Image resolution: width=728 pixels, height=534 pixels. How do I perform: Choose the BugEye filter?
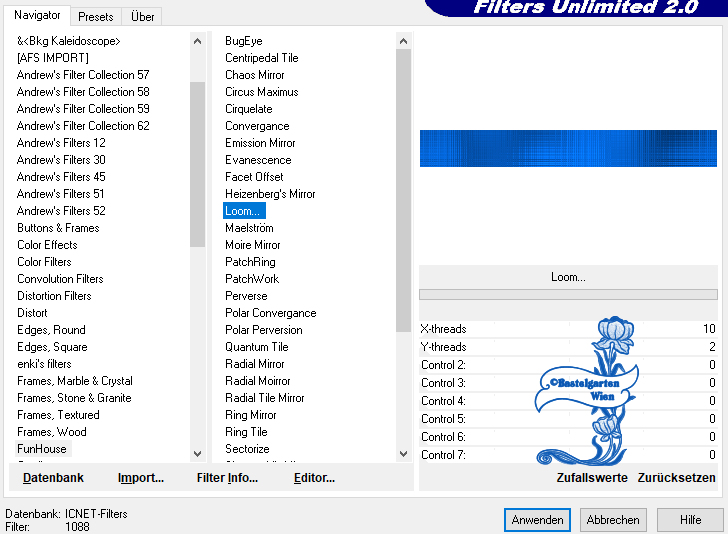244,41
